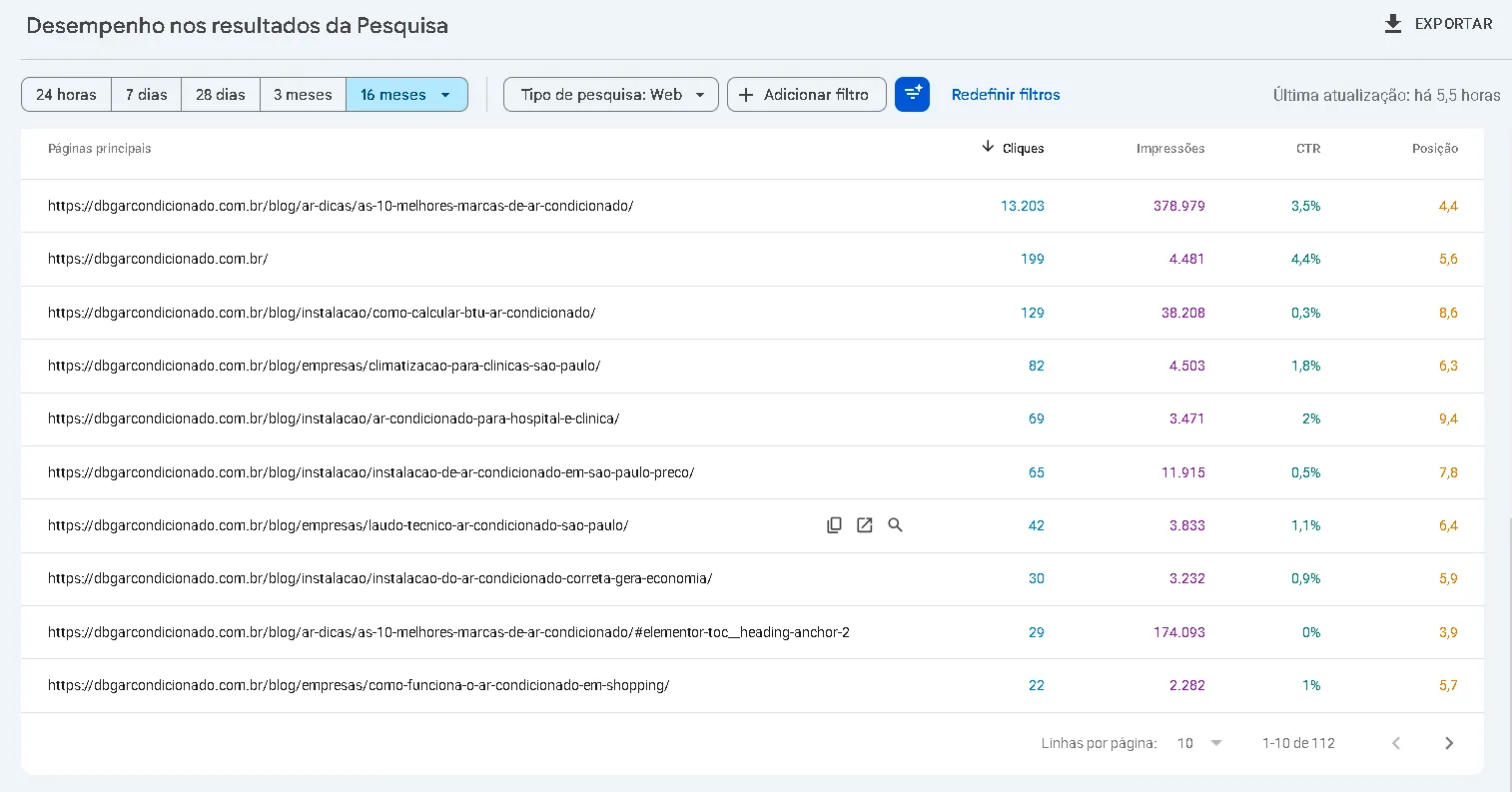Select instalacao-do-ar-condicionado-correta-gera-economia URL
Screen dimensions: 1512x792
(x=380, y=578)
